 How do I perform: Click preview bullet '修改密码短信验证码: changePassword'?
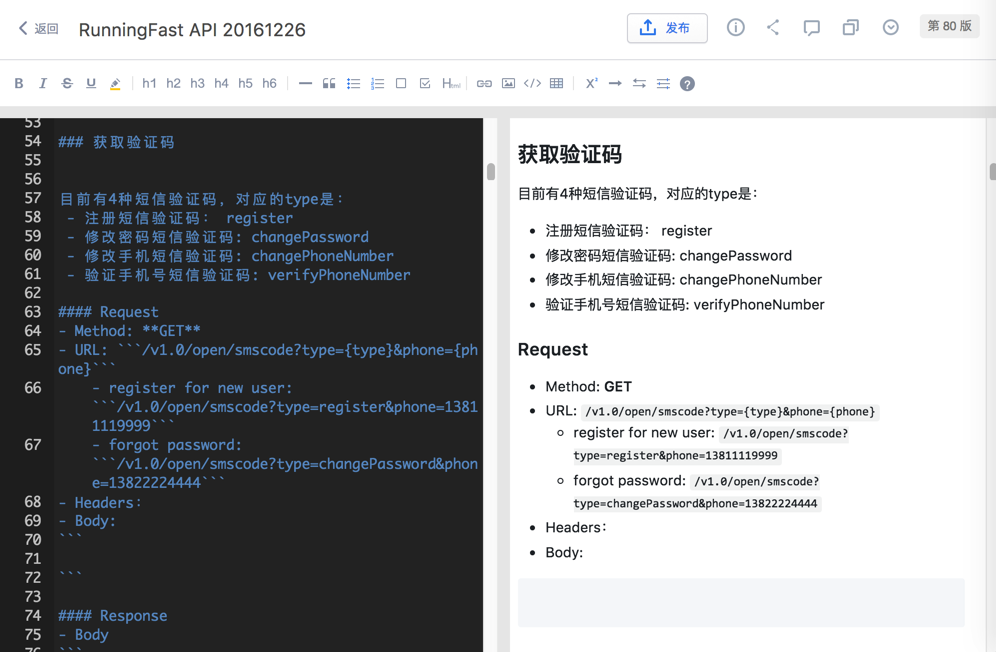(x=668, y=255)
